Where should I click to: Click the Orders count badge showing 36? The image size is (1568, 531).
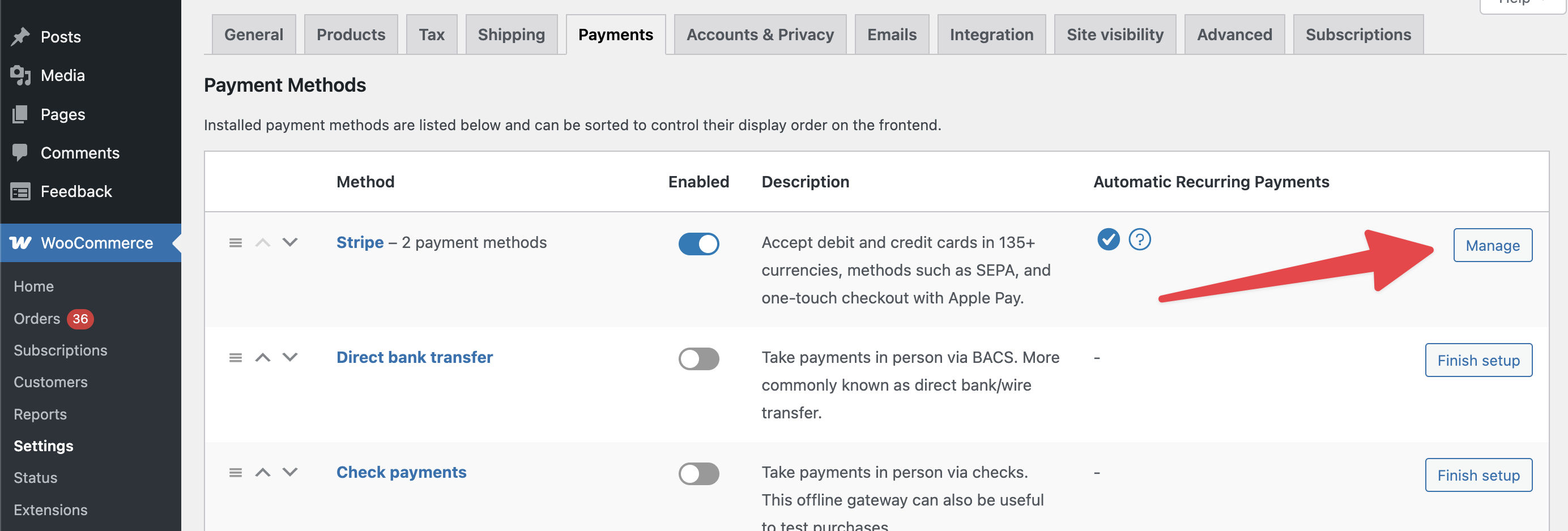80,318
